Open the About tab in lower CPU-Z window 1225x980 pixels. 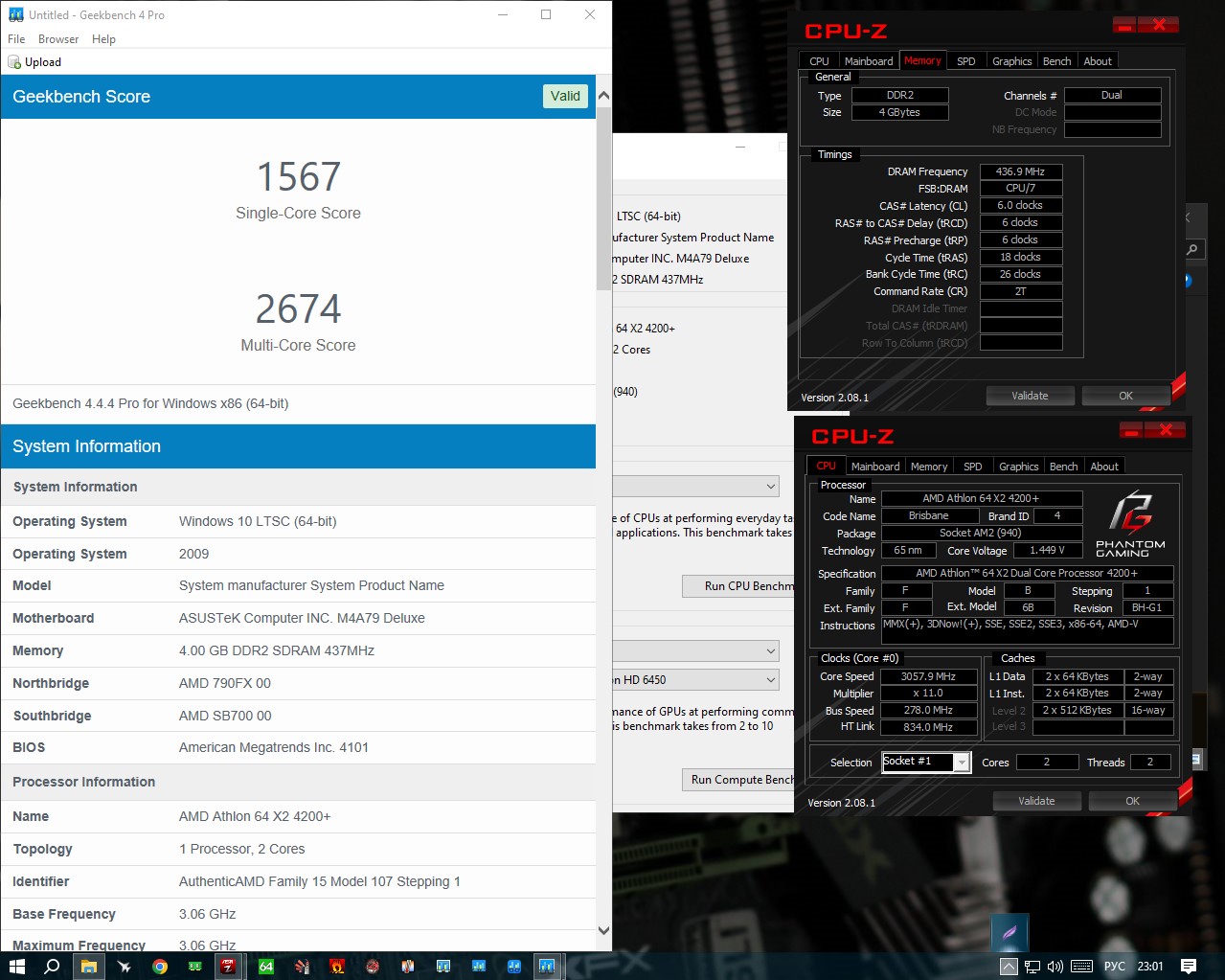click(x=1104, y=467)
